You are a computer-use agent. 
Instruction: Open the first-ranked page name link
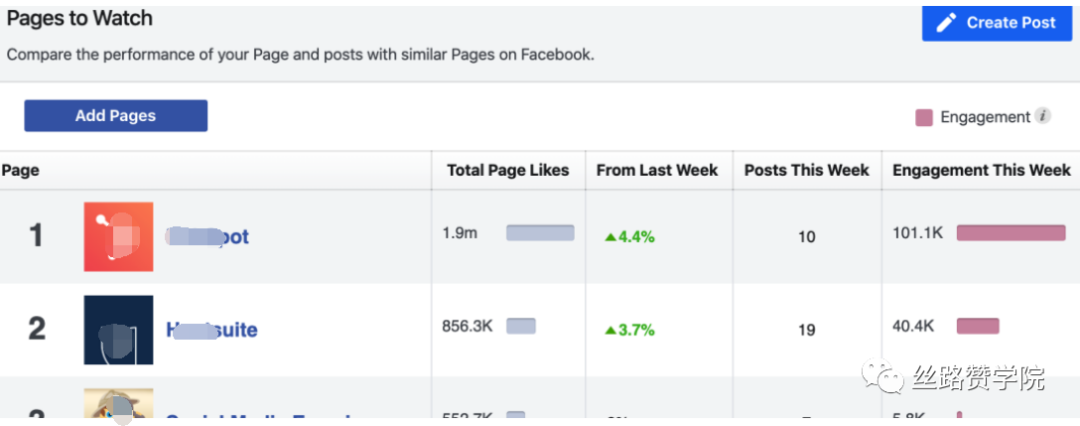pos(207,236)
